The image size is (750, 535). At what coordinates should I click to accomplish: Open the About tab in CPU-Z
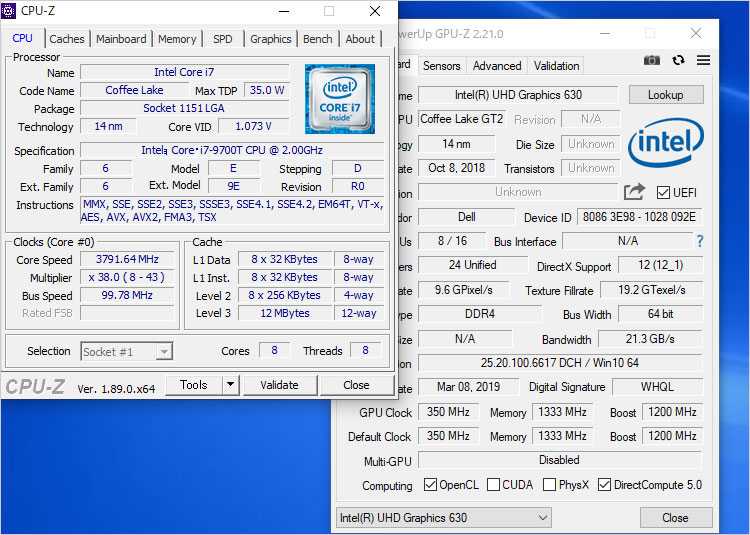[360, 39]
